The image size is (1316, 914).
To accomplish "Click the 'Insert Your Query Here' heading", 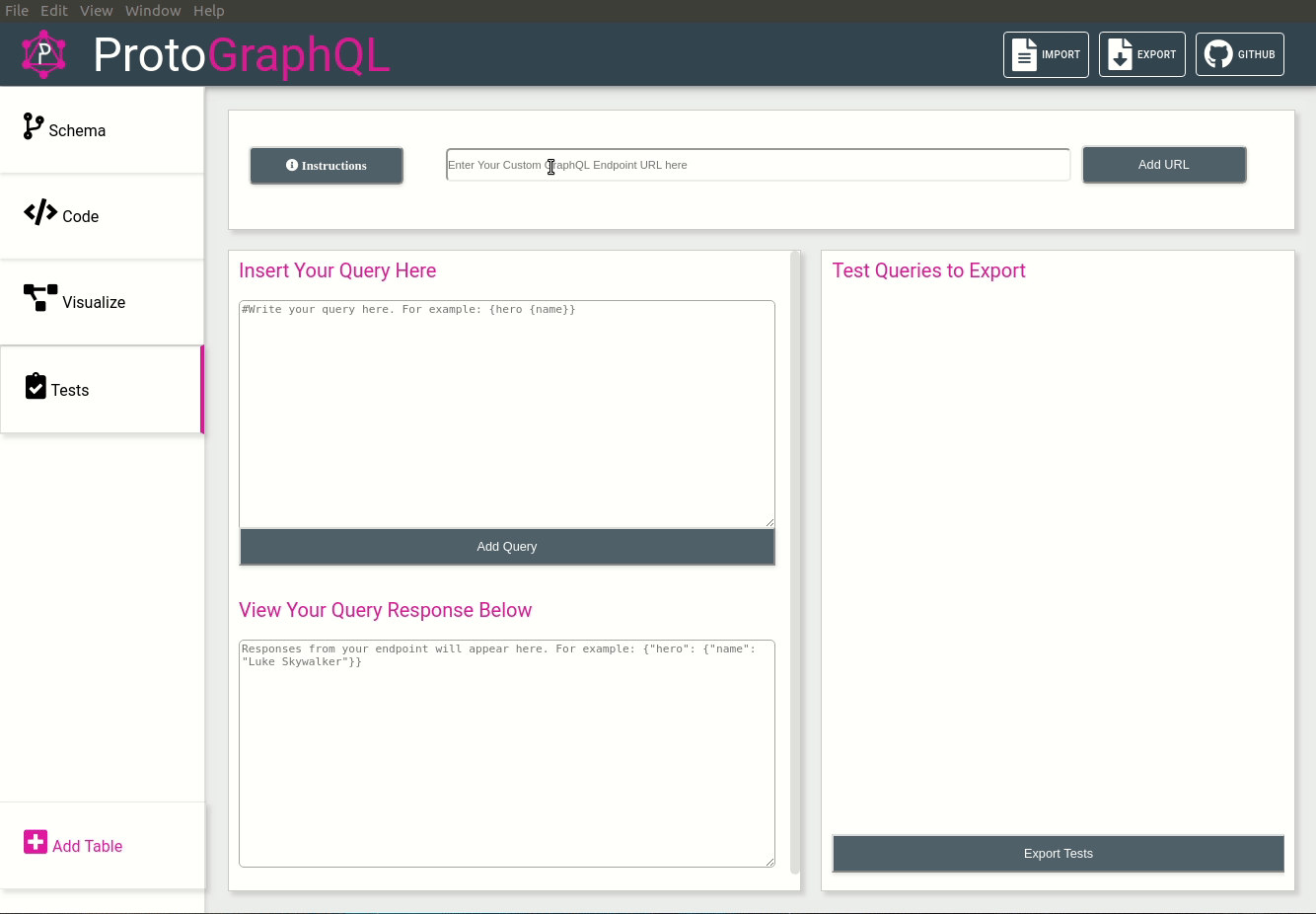I will coord(337,270).
